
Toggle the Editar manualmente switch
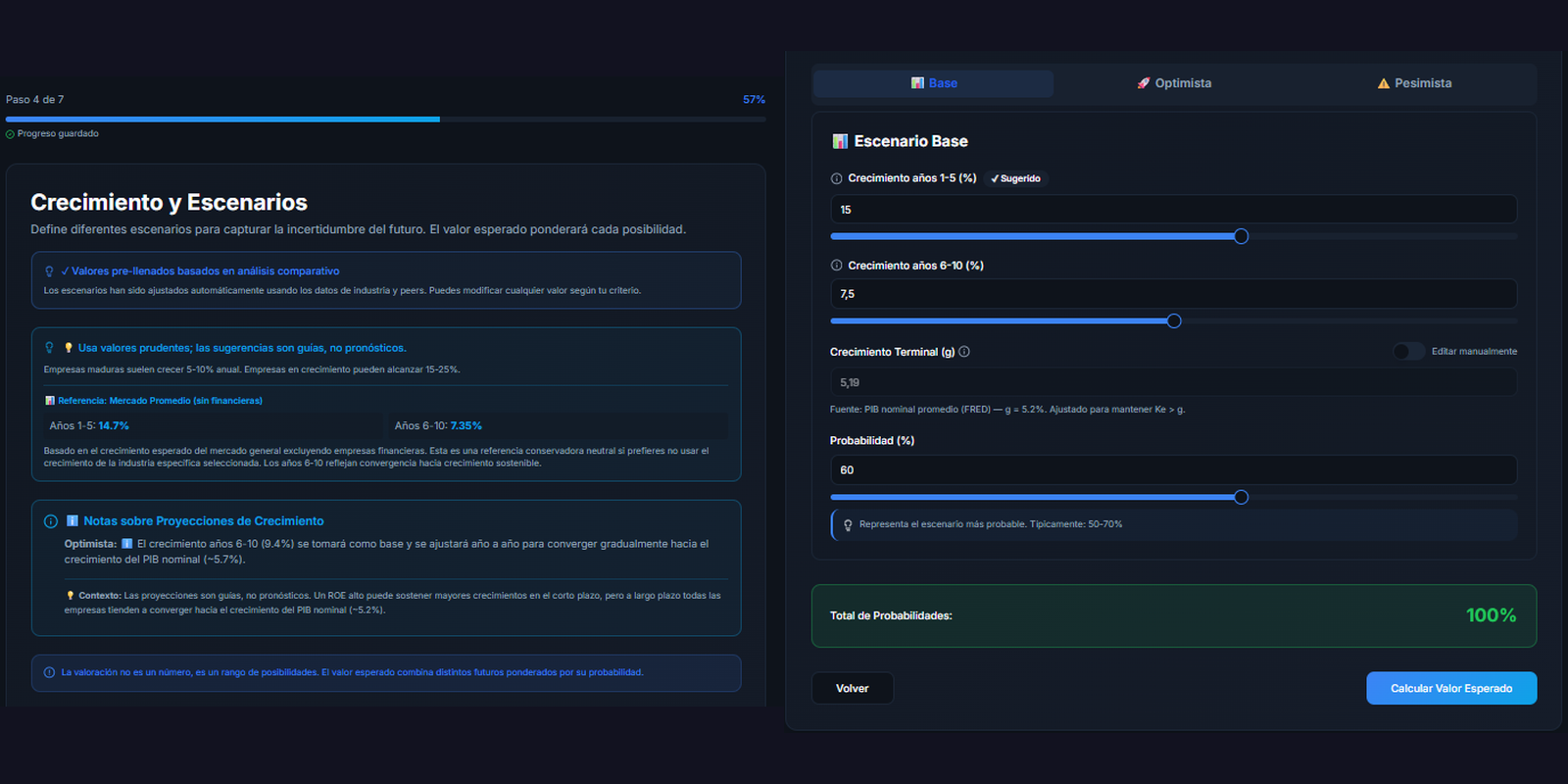pos(1408,352)
